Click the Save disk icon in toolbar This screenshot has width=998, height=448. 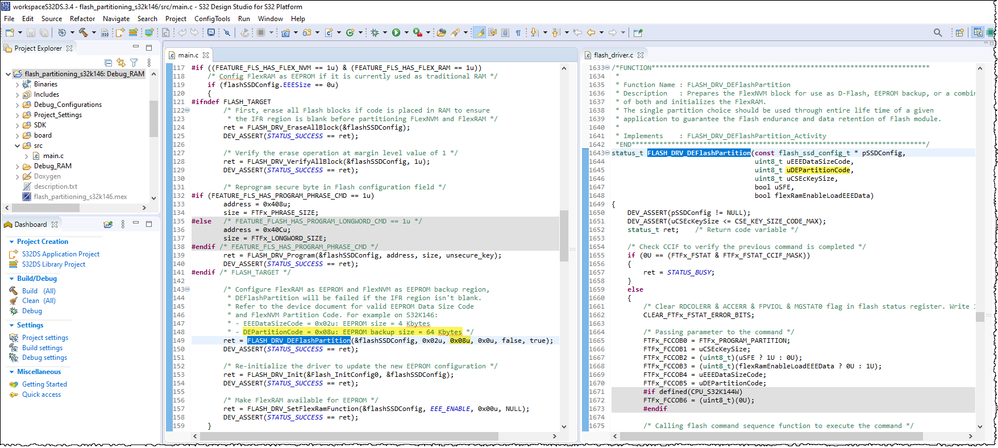pyautogui.click(x=31, y=32)
